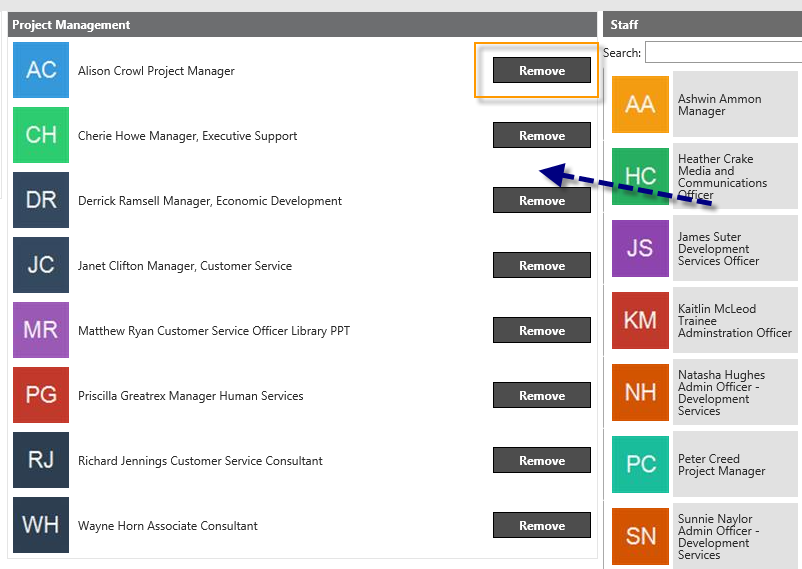Click Remove beside Derrick Ramsell
Image resolution: width=802 pixels, height=569 pixels.
pyautogui.click(x=542, y=200)
